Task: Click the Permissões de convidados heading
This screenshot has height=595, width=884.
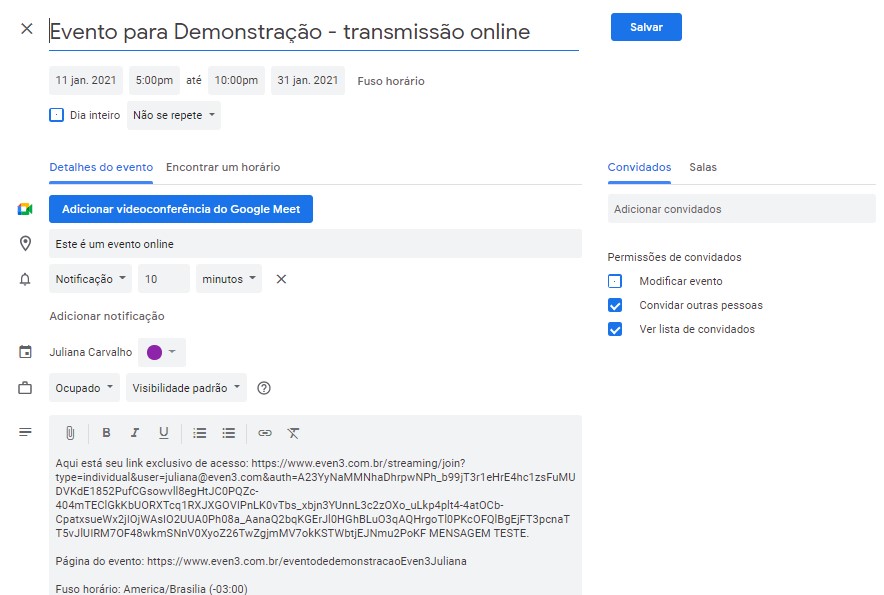Action: 674,257
